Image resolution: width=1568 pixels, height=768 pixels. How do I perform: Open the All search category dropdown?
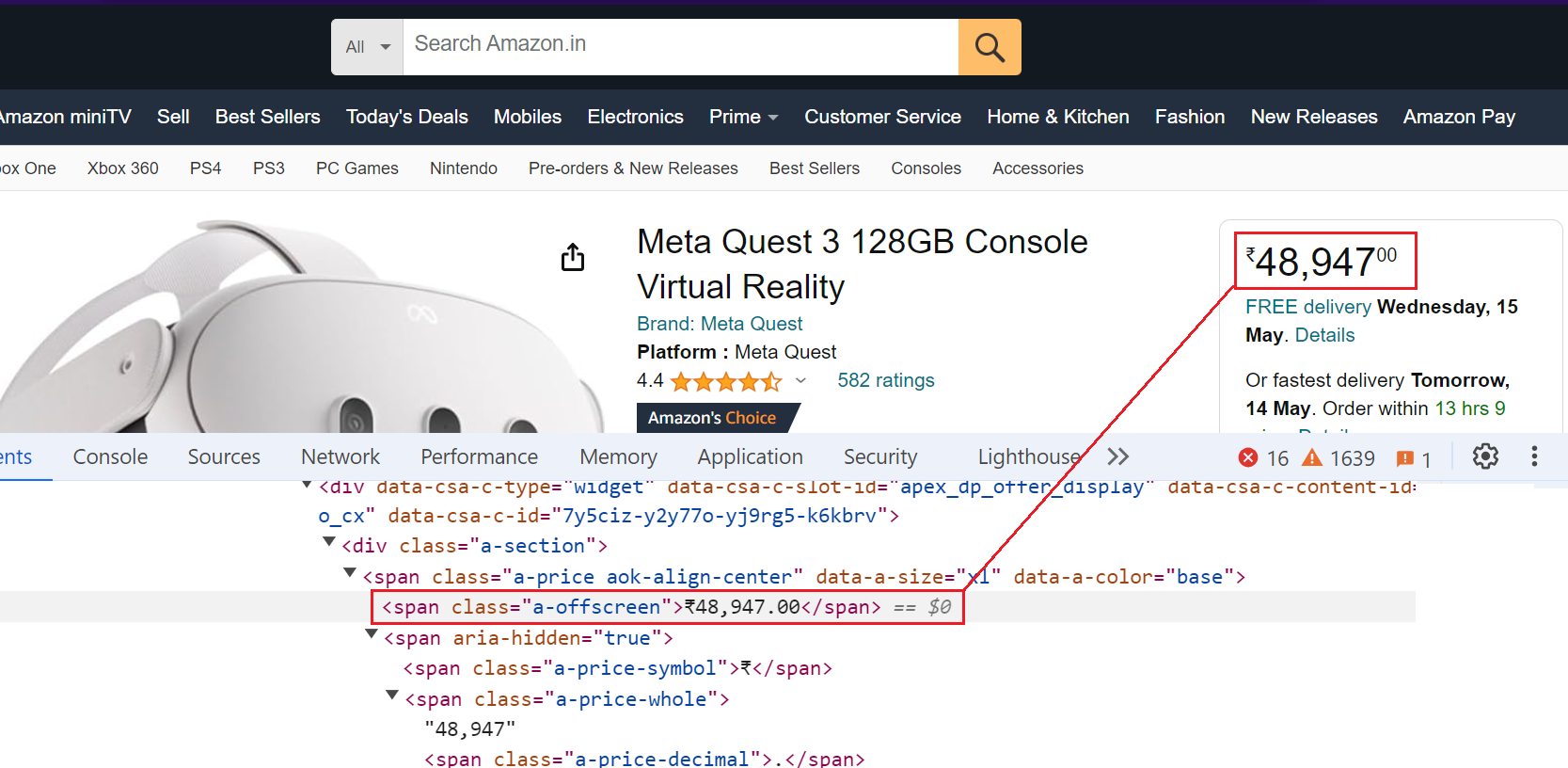[x=367, y=47]
